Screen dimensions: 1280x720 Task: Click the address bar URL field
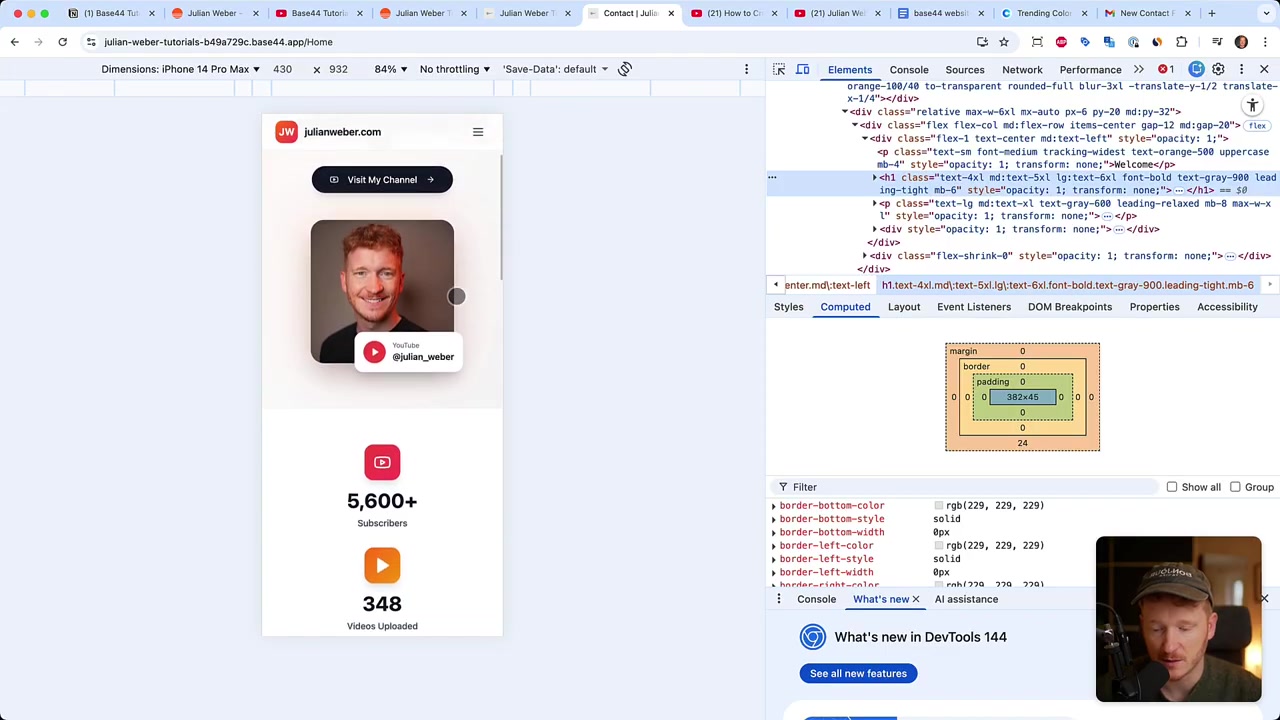point(530,42)
